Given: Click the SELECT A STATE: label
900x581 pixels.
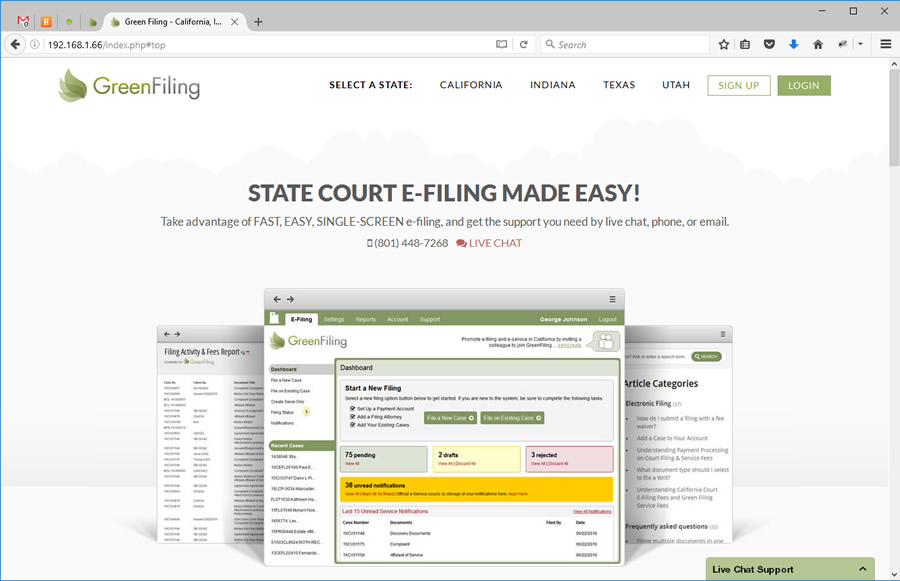Looking at the screenshot, I should [370, 85].
